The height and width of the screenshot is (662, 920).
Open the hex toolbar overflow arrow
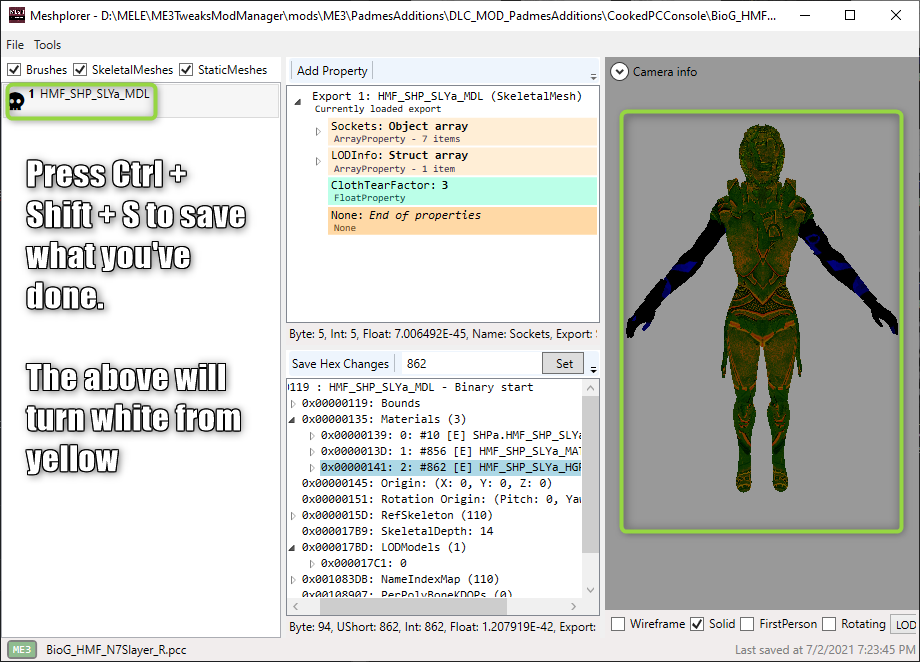click(x=593, y=370)
